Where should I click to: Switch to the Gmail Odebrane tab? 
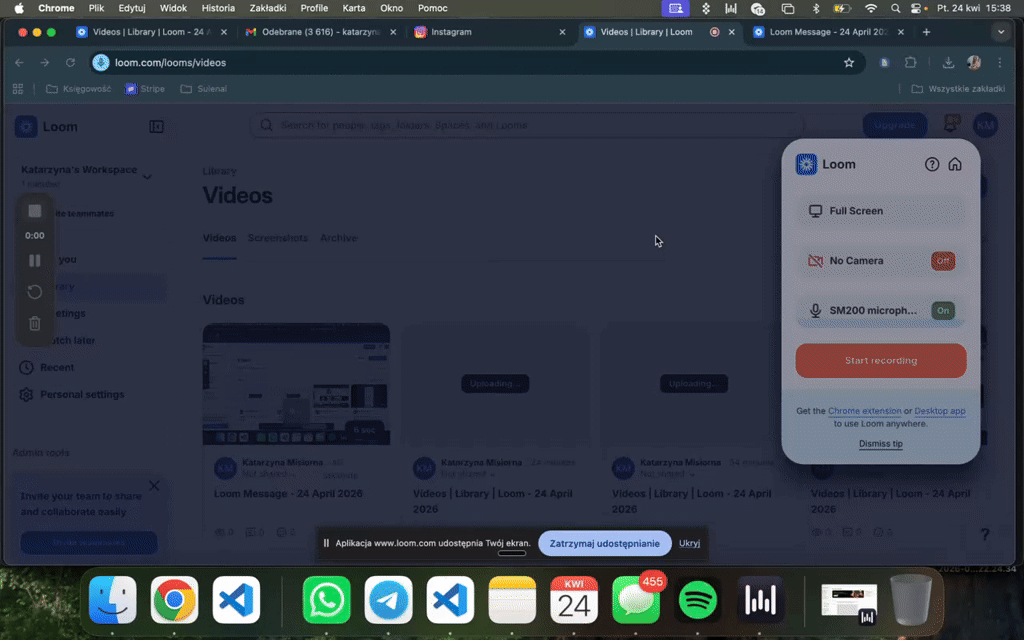[321, 32]
